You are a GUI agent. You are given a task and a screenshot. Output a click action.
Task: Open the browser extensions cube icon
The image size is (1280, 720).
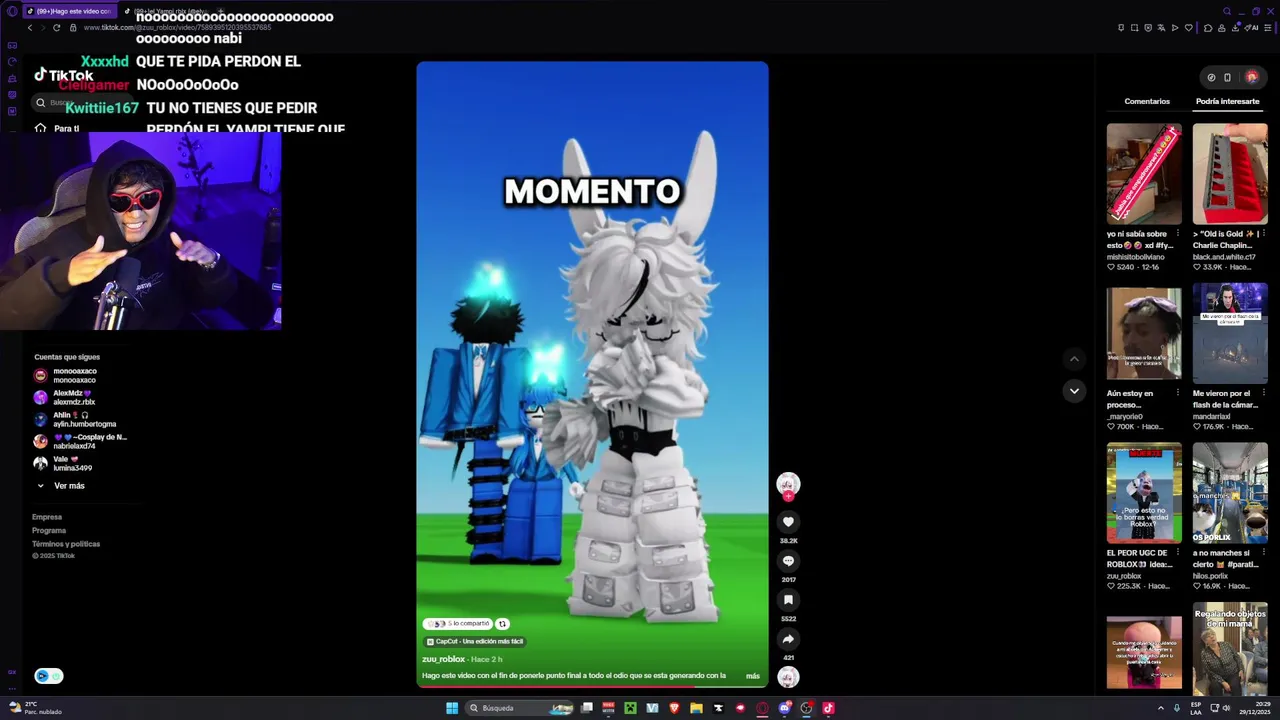[x=1208, y=28]
